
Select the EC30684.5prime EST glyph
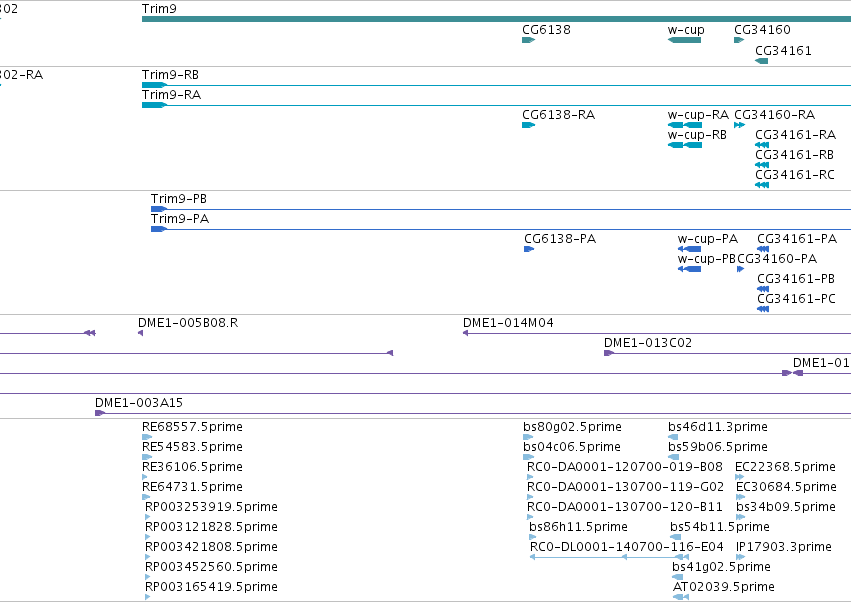(741, 497)
